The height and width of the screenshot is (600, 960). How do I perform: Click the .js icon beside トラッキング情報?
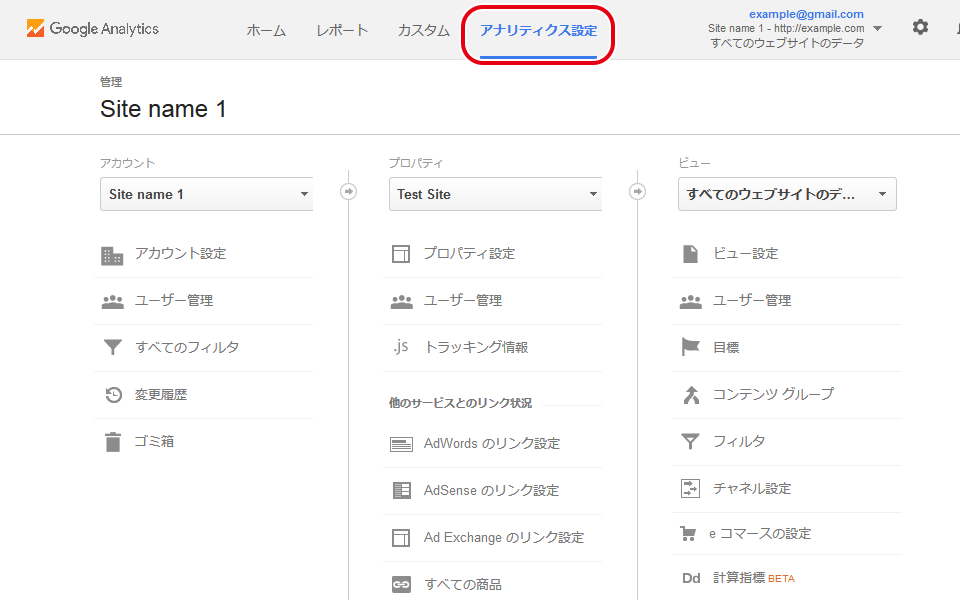(401, 347)
